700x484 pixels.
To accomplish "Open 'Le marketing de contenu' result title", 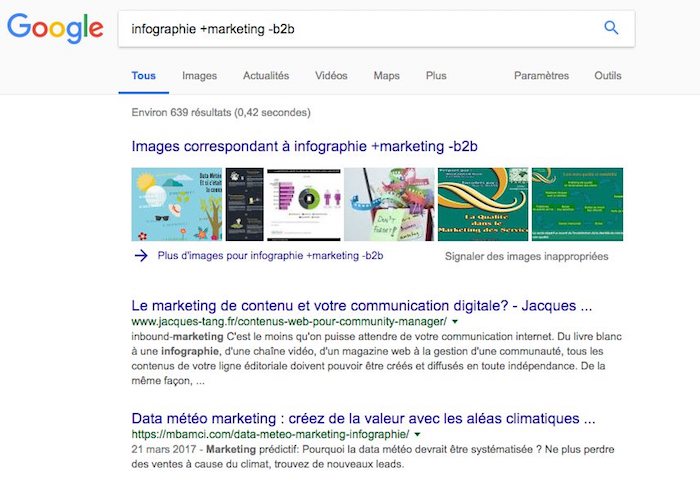I will coord(362,306).
